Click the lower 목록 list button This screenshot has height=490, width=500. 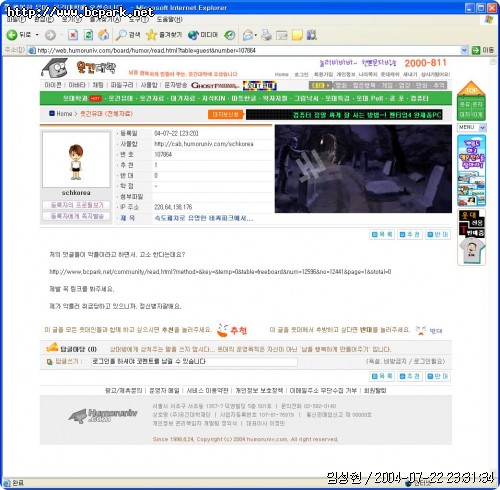[x=382, y=376]
